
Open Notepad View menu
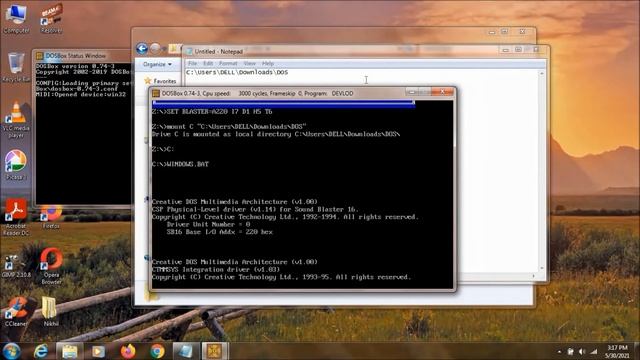[x=249, y=63]
